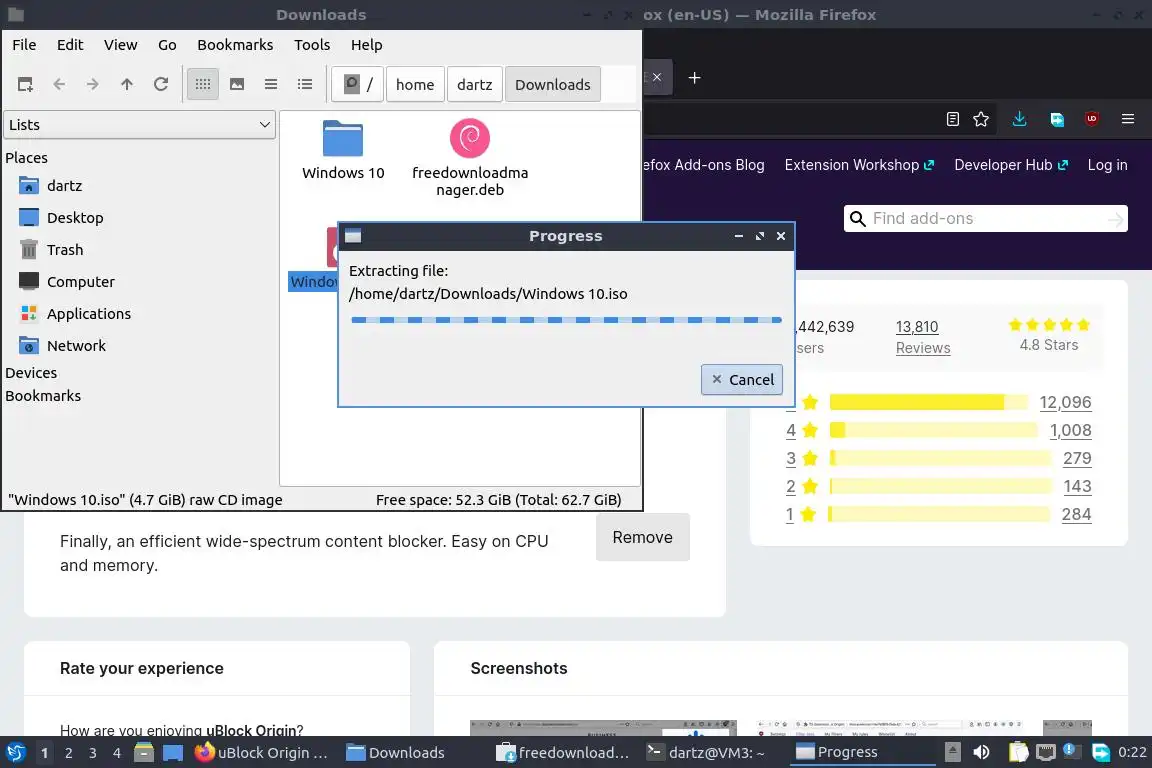Viewport: 1152px width, 768px height.
Task: Open the View menu
Action: click(120, 45)
